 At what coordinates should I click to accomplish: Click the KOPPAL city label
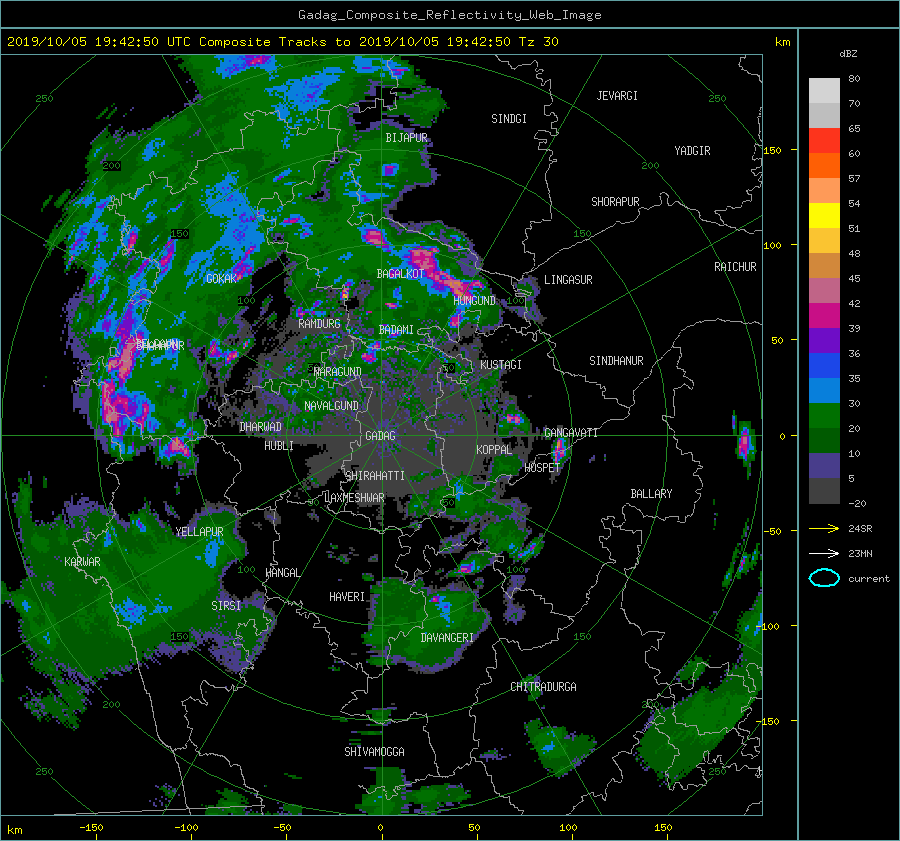(x=494, y=450)
